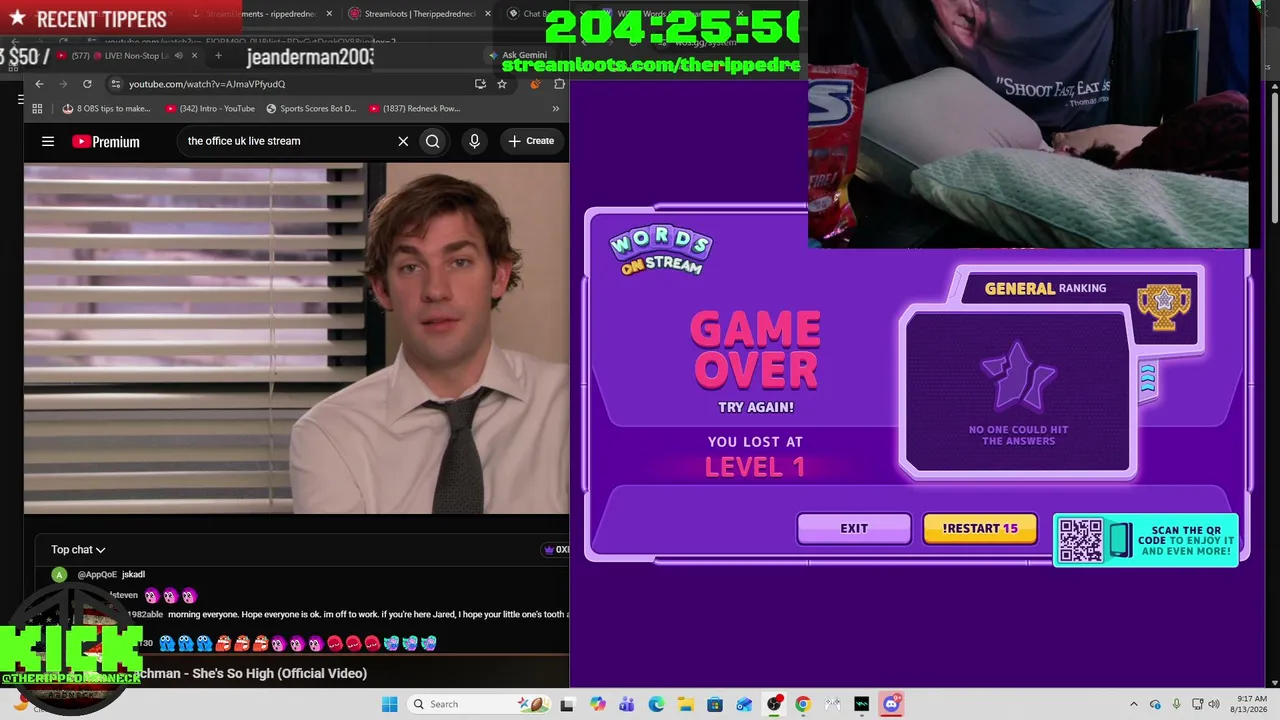Click the EXIT button in Words on Stream
The height and width of the screenshot is (720, 1280).
pos(854,529)
